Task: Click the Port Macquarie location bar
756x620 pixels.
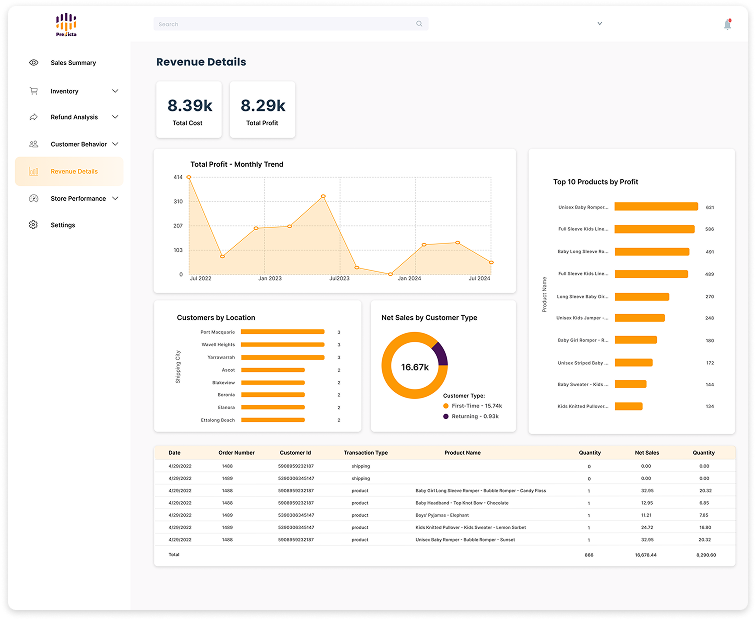Action: pyautogui.click(x=283, y=332)
